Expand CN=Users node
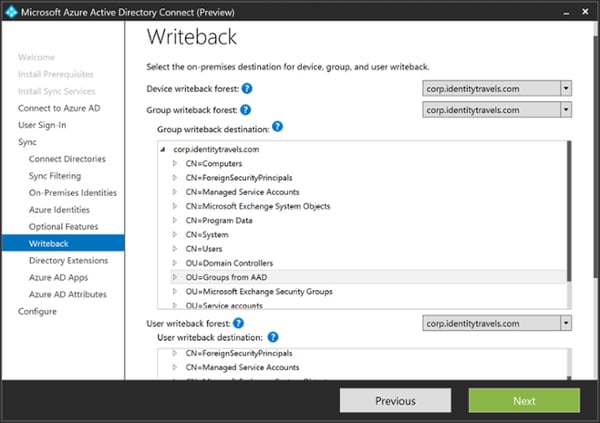Screen dimensions: 600x423 coord(175,248)
